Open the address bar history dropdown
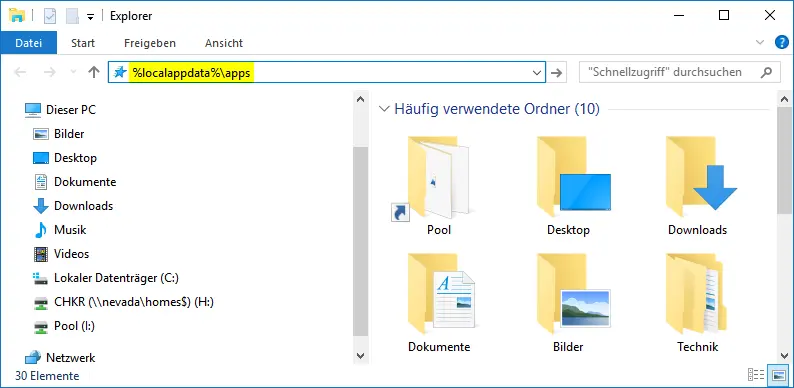Viewport: 794px width, 388px height. pyautogui.click(x=537, y=73)
